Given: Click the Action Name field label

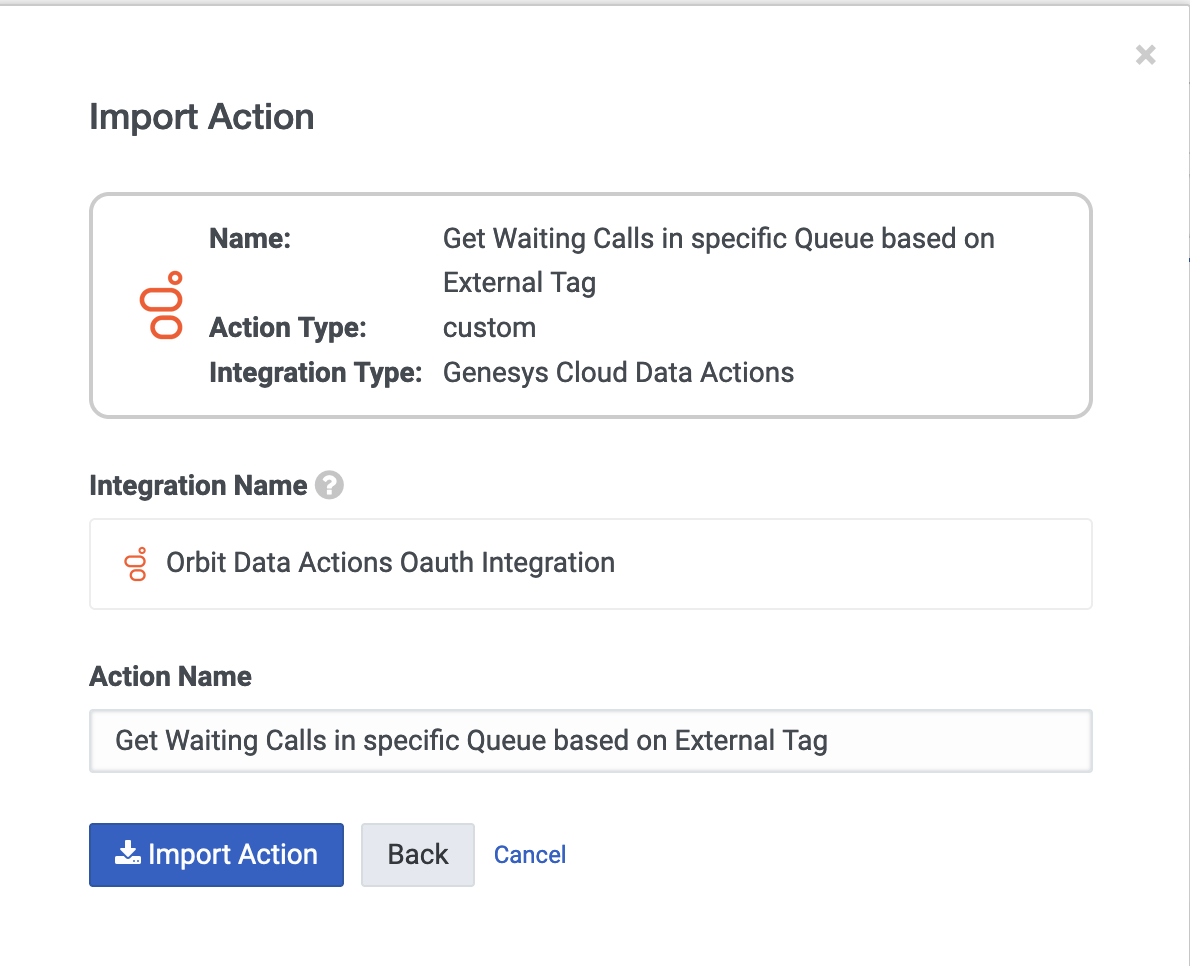Looking at the screenshot, I should (x=171, y=677).
